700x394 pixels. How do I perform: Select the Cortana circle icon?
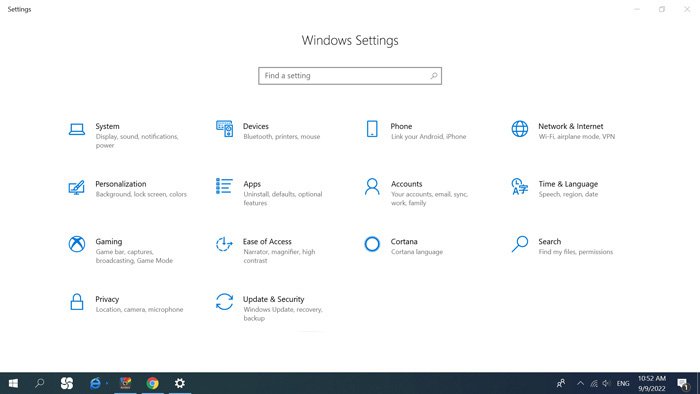point(372,244)
